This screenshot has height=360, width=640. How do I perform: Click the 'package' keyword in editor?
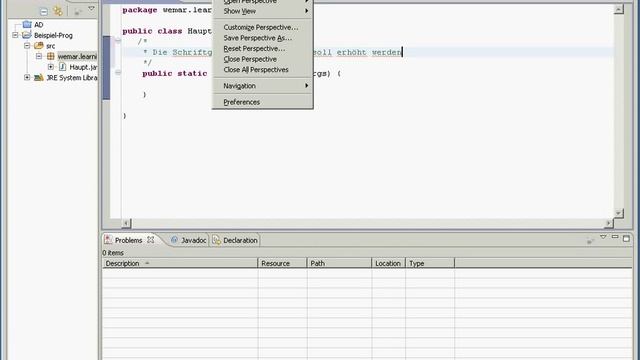pyautogui.click(x=140, y=10)
